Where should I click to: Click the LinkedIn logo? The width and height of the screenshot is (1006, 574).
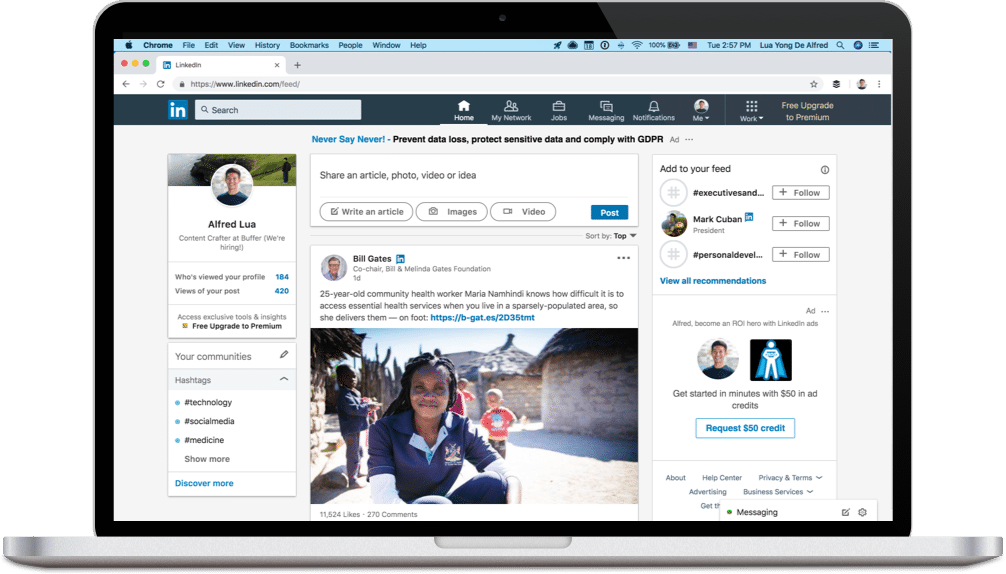178,110
